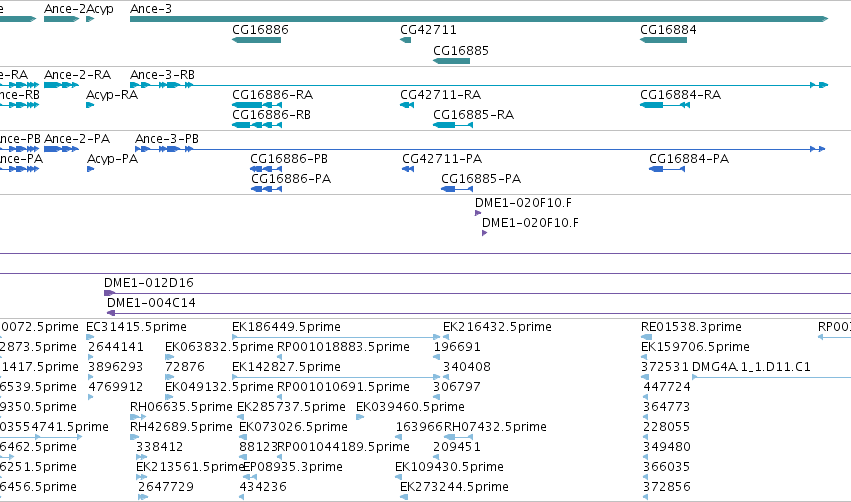
Task: Select the teal CG16885 gene bar
Action: click(451, 61)
